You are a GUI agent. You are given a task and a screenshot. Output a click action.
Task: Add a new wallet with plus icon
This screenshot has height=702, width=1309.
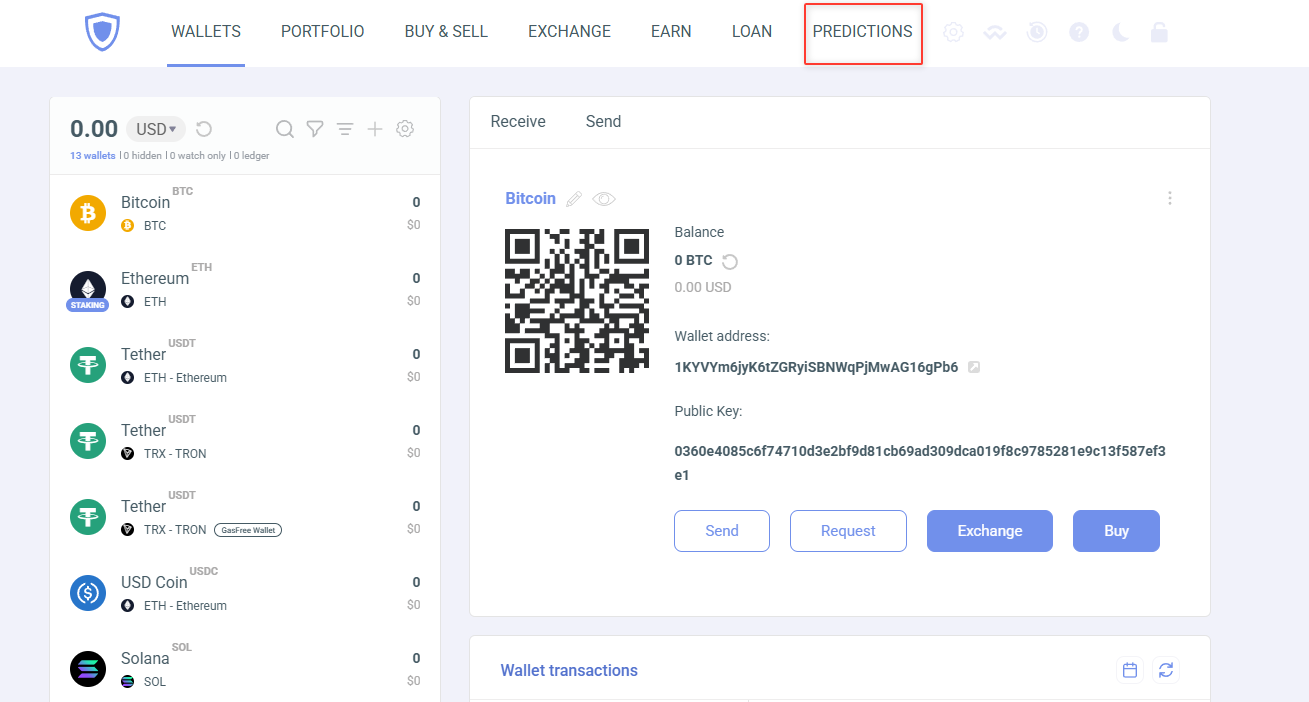pyautogui.click(x=375, y=129)
